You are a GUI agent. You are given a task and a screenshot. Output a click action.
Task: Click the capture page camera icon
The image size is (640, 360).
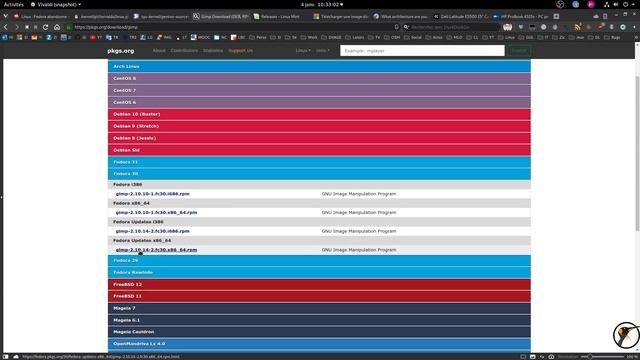(x=551, y=356)
